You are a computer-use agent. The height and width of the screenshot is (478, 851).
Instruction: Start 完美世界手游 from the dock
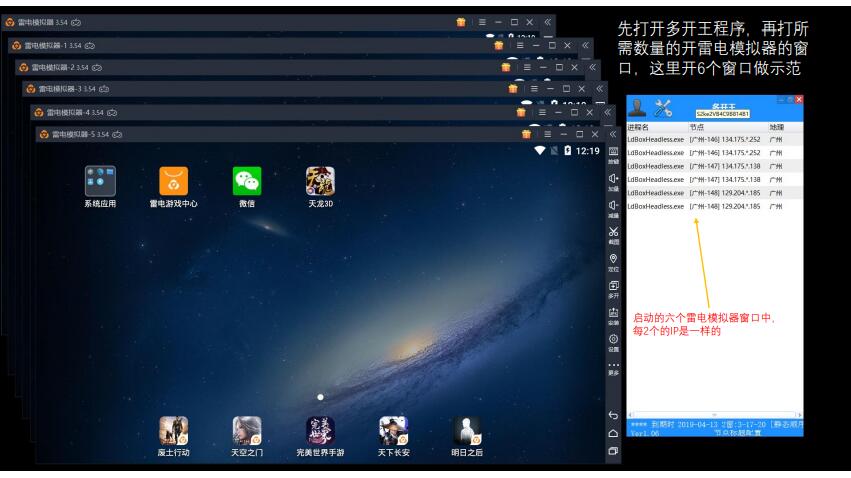click(x=320, y=431)
